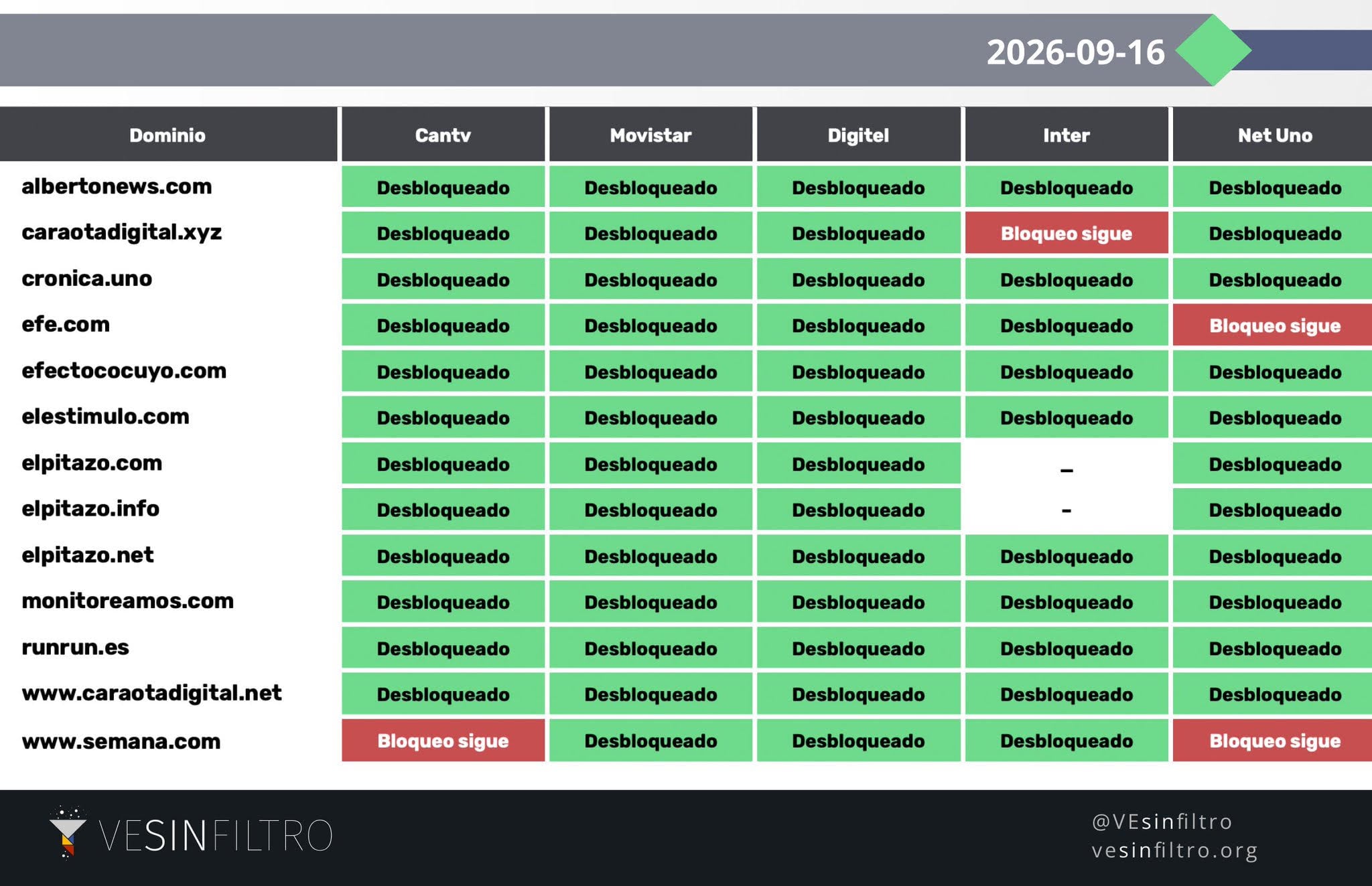Click the Net Uno status cell for albertonews.com
This screenshot has width=1372, height=886.
click(x=1273, y=187)
